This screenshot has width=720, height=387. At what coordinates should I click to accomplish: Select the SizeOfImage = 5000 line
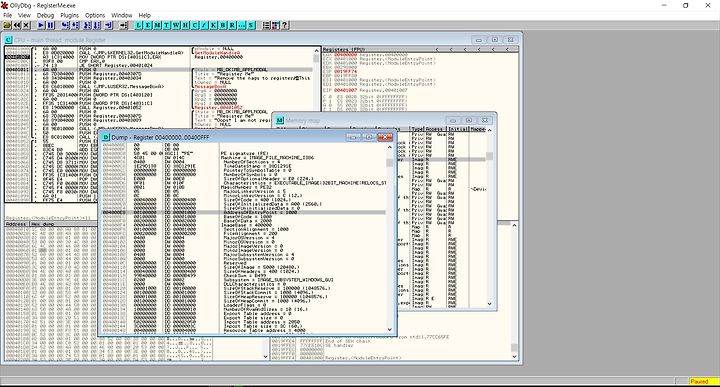point(261,267)
